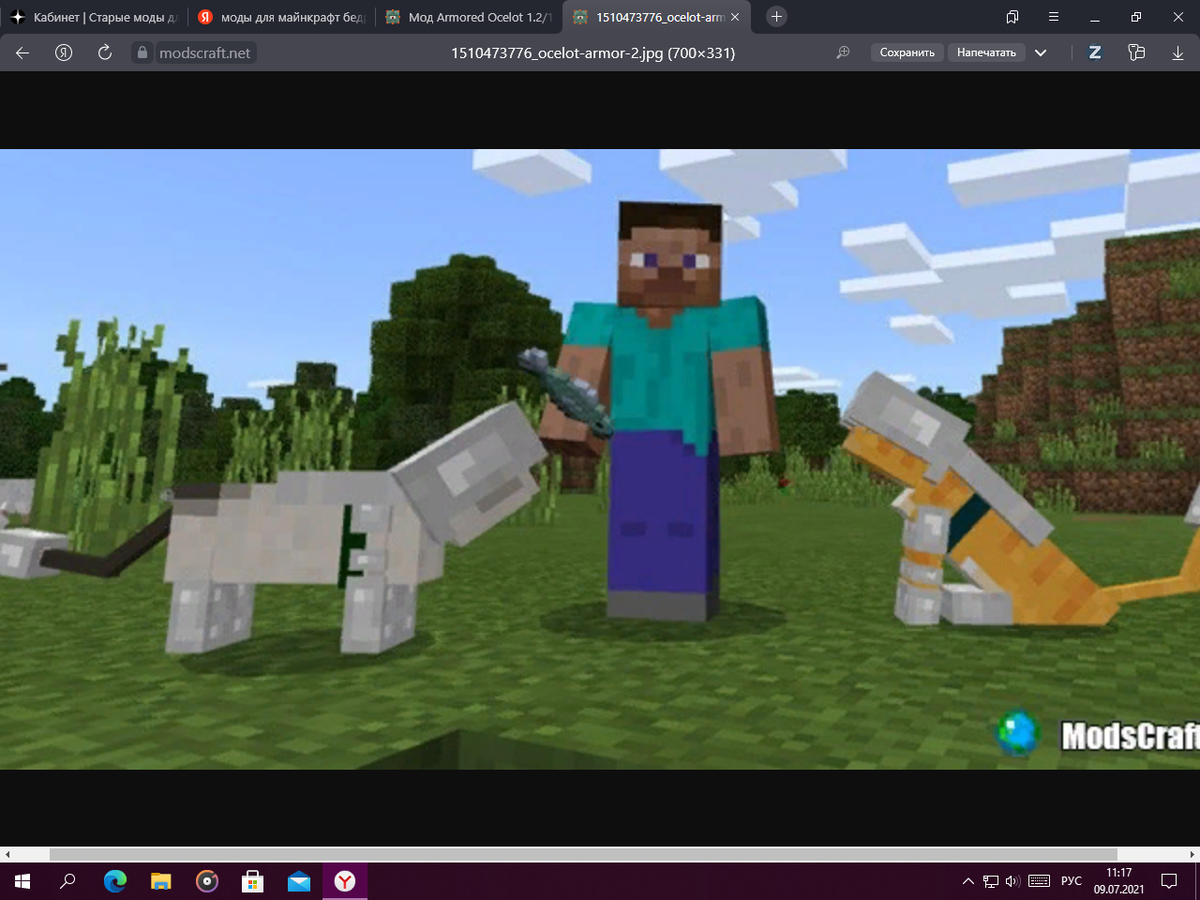Screen dimensions: 1200x900
Task: Switch to the моды для майнкрафт бед tab
Action: [281, 17]
